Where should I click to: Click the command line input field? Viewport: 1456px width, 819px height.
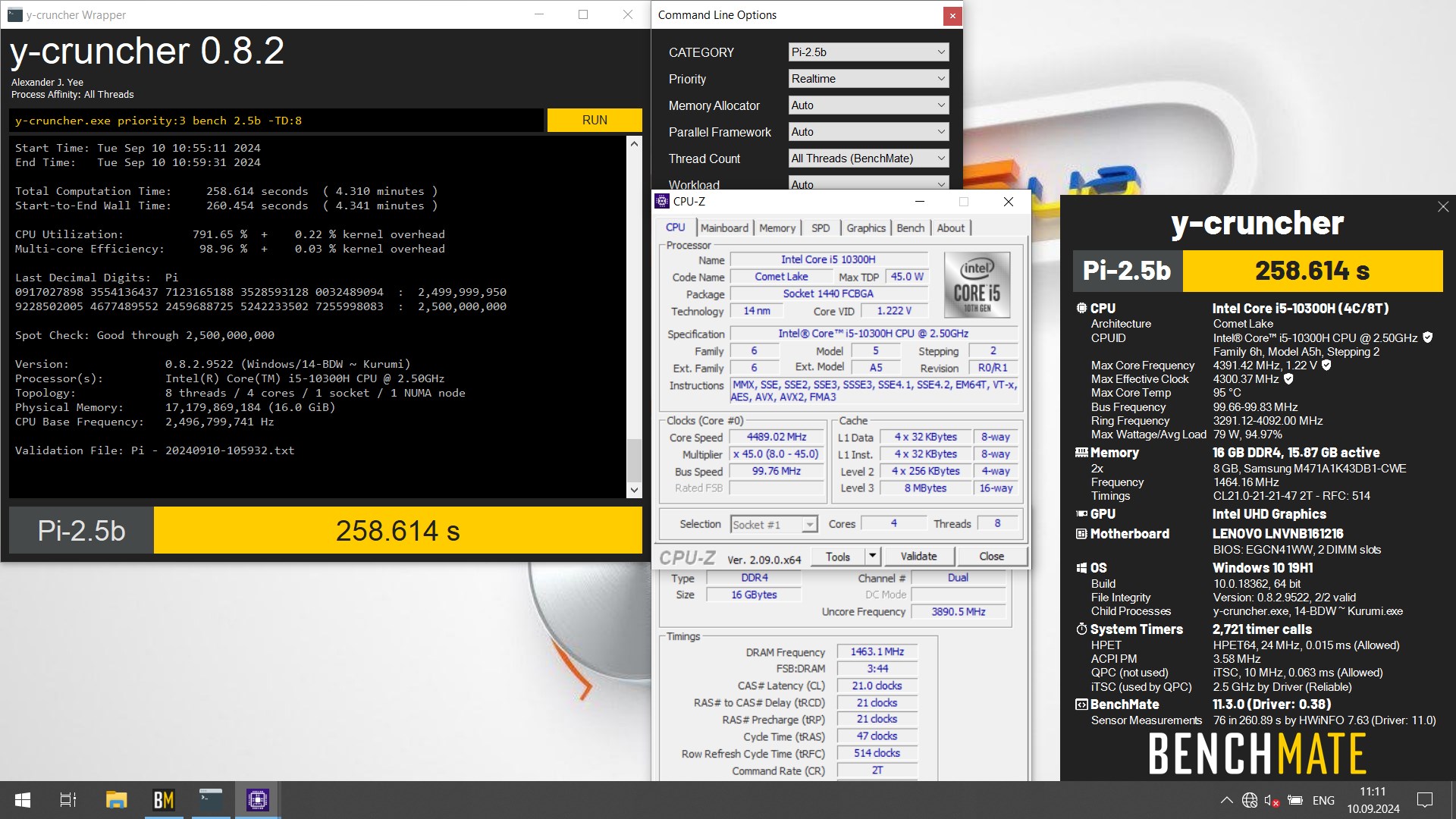point(277,121)
